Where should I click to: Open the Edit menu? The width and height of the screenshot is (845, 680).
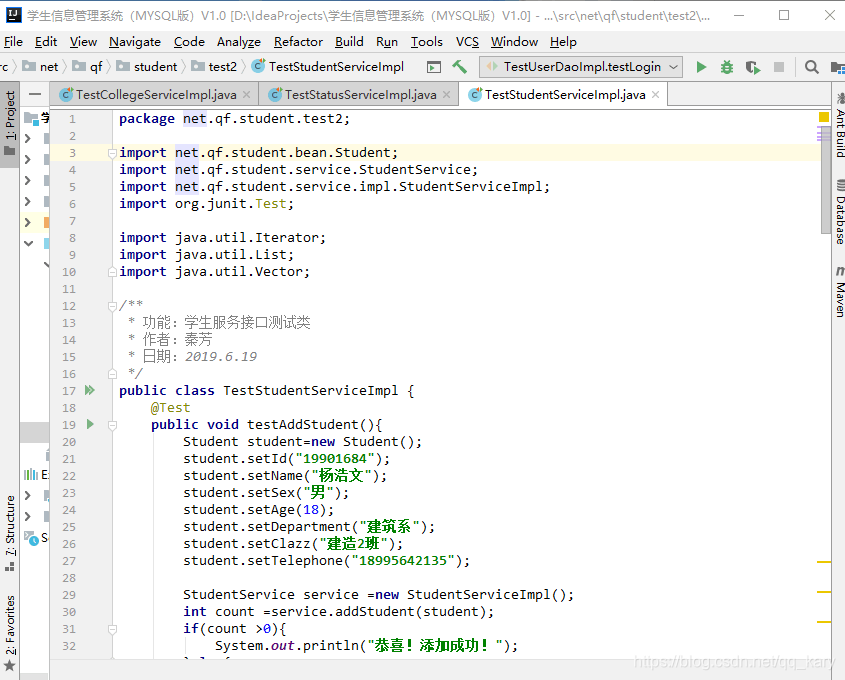pyautogui.click(x=46, y=41)
